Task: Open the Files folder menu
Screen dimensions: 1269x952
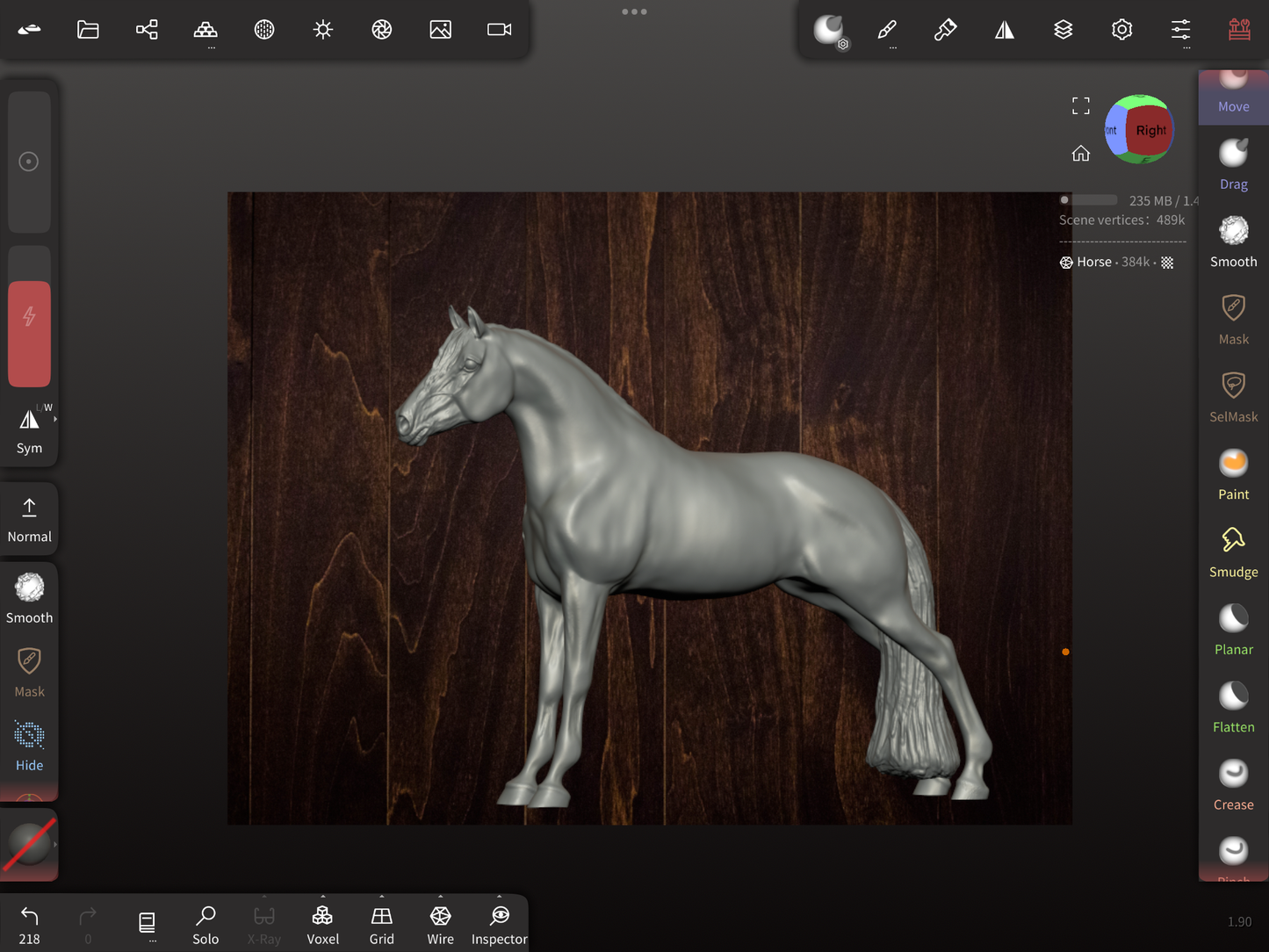Action: 88,30
